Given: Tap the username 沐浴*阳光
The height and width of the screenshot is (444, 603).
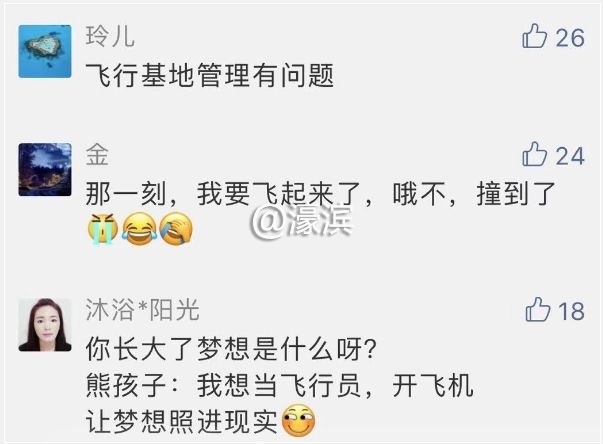Looking at the screenshot, I should (142, 310).
